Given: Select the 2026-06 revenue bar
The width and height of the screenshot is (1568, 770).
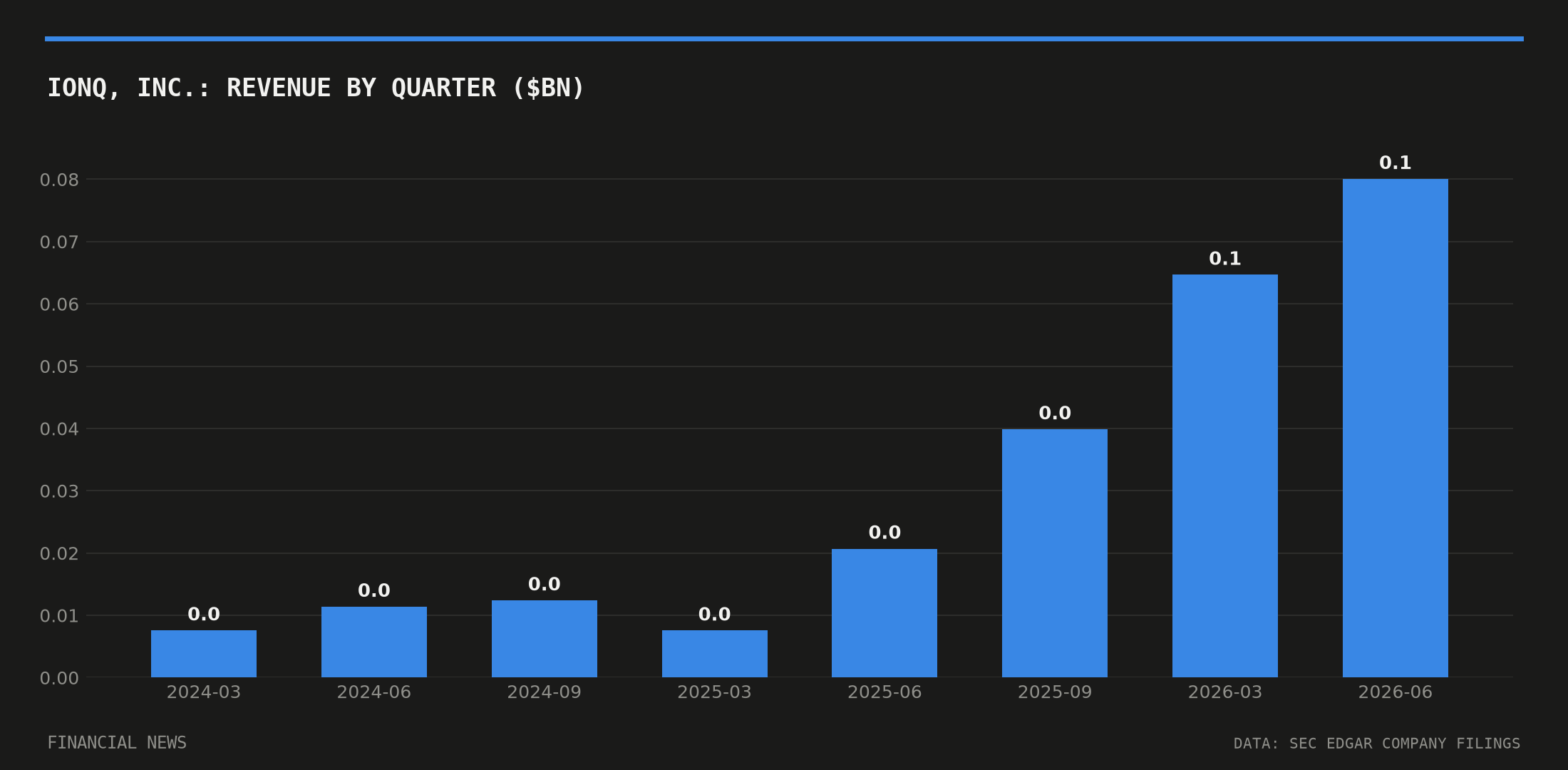Looking at the screenshot, I should click(x=1396, y=428).
